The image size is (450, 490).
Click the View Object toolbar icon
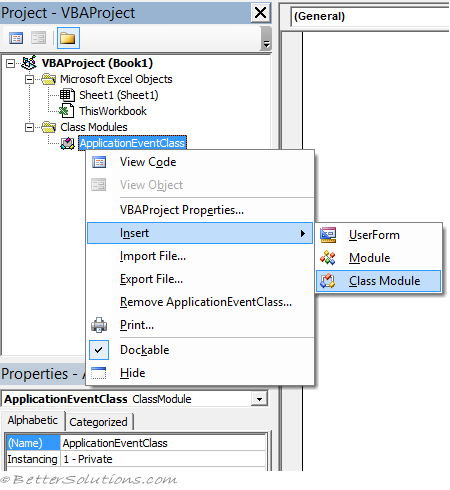(38, 38)
